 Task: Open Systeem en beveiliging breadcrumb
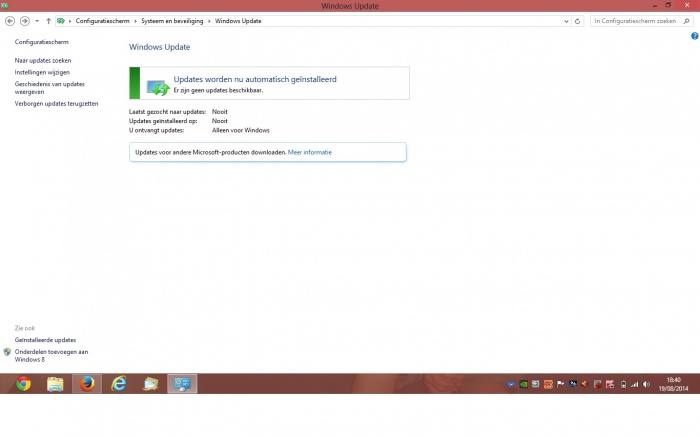click(x=172, y=21)
